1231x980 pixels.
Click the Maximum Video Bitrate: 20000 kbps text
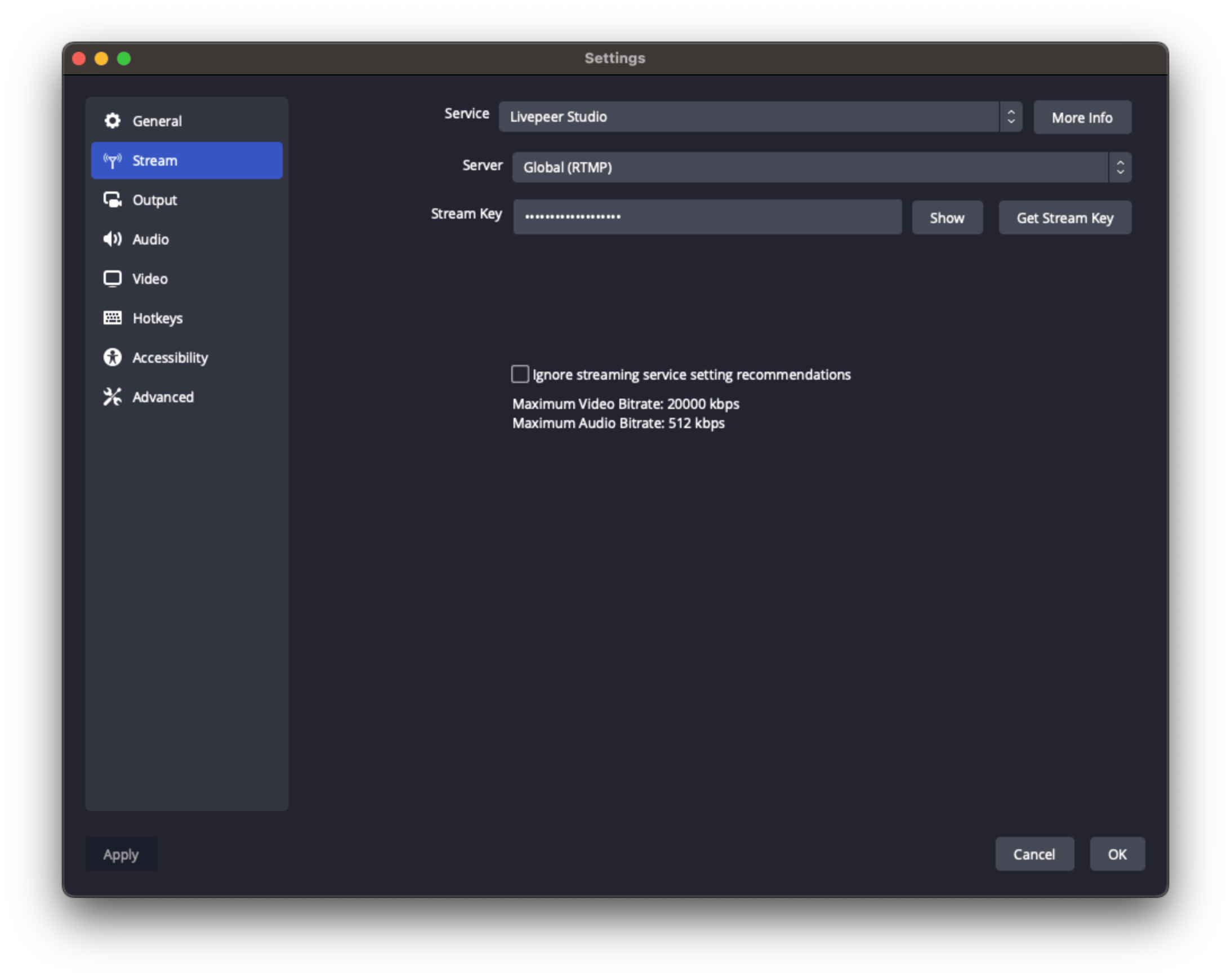pyautogui.click(x=626, y=404)
